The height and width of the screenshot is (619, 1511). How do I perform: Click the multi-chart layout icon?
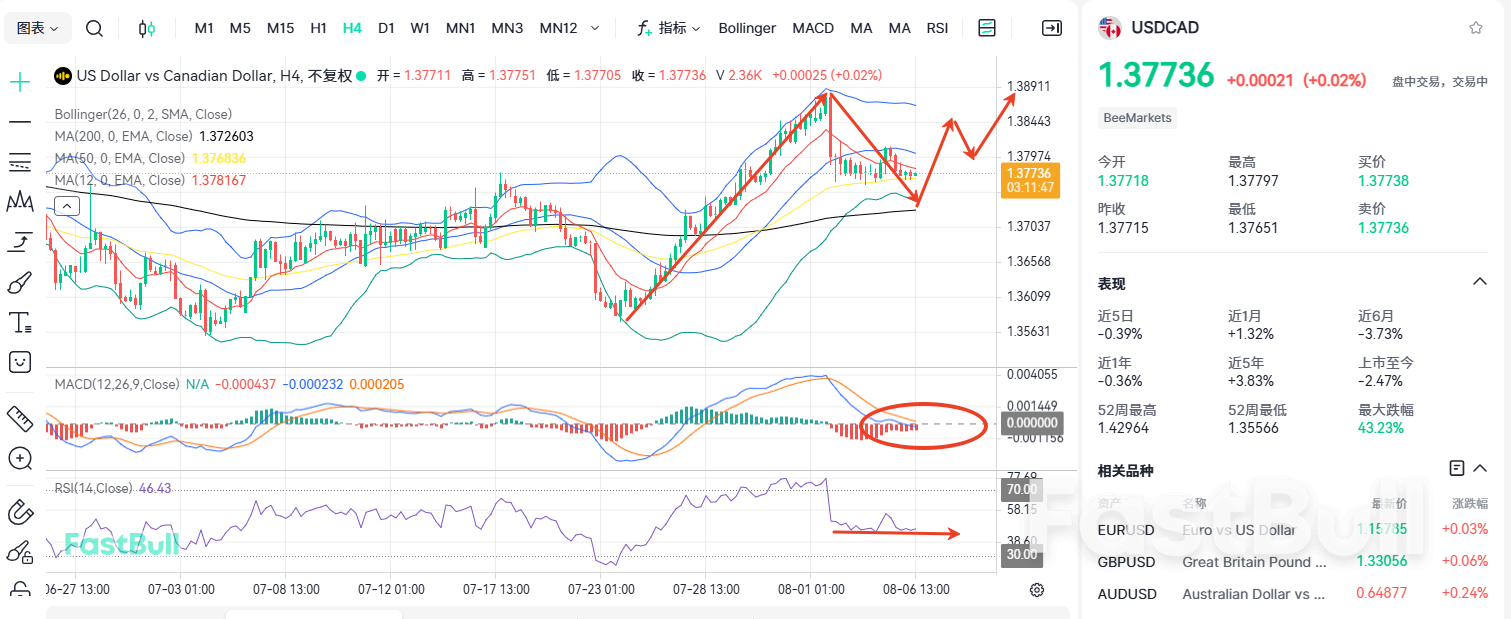point(986,28)
